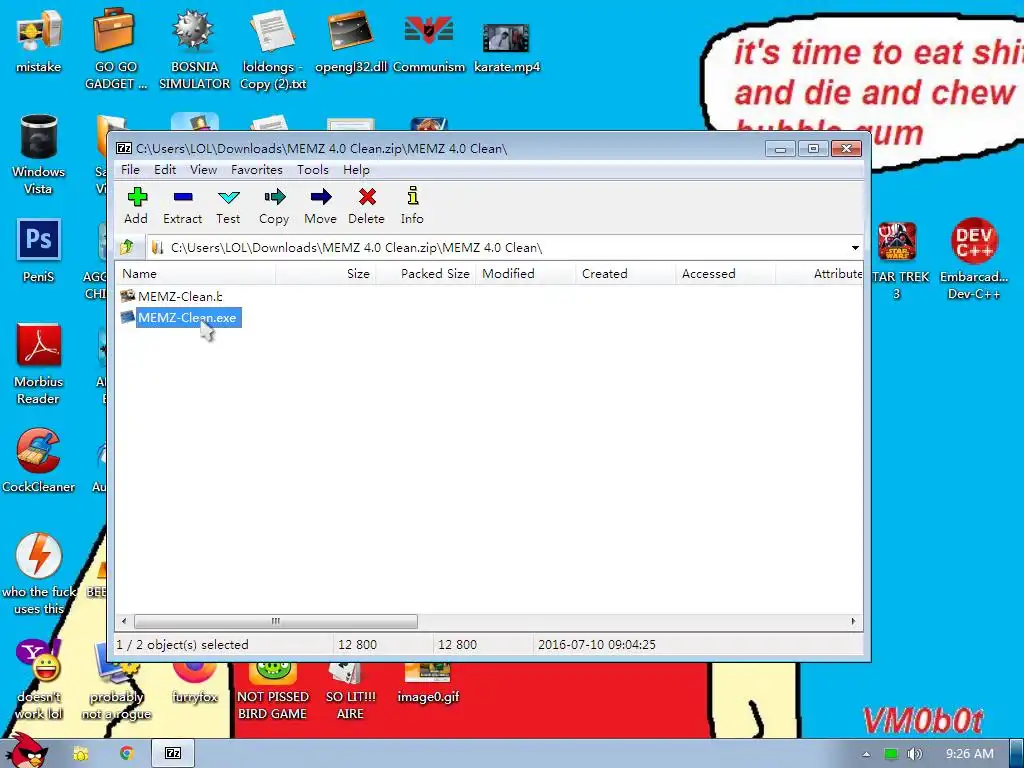The image size is (1024, 768).
Task: Open the Edit menu
Action: 165,170
